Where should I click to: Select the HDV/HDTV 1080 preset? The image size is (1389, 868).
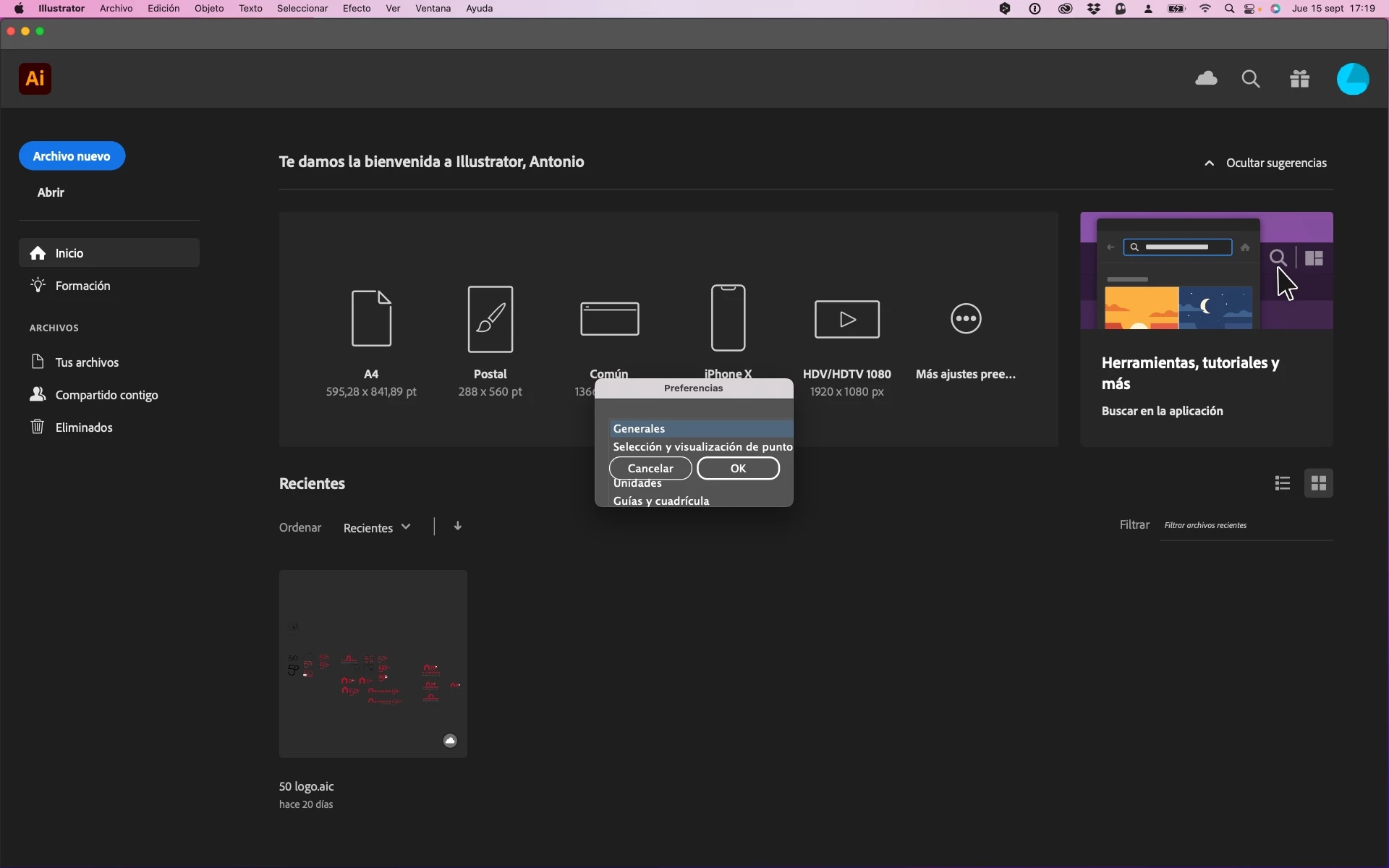(847, 319)
